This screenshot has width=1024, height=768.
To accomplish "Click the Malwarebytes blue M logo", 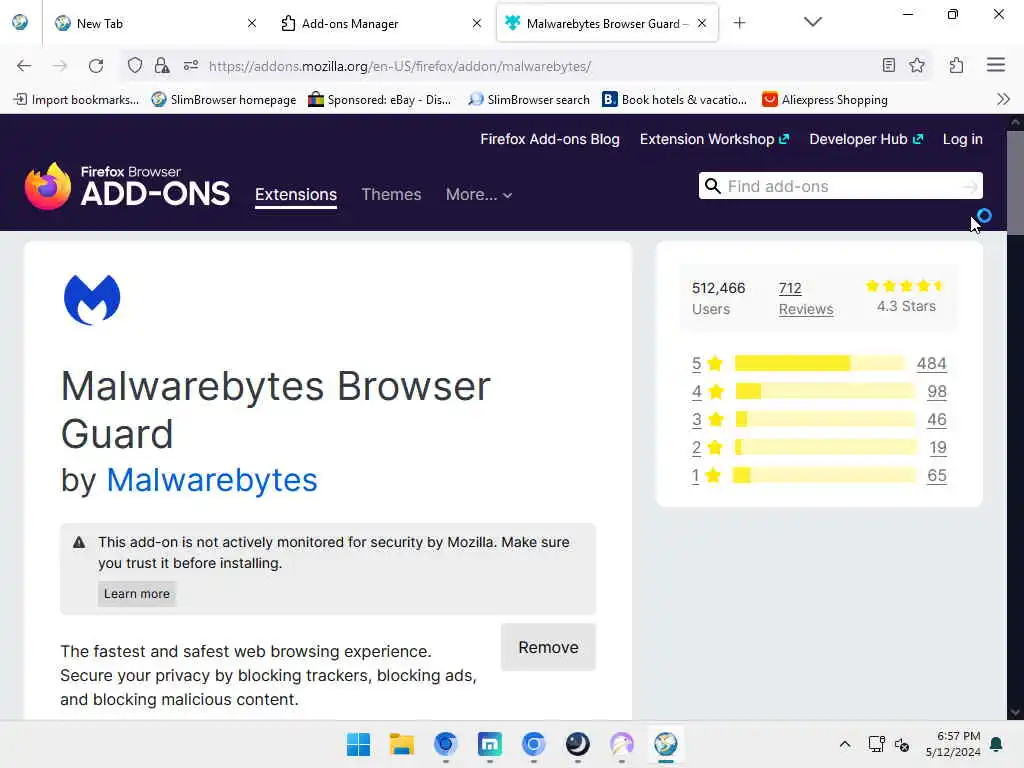I will tap(92, 300).
